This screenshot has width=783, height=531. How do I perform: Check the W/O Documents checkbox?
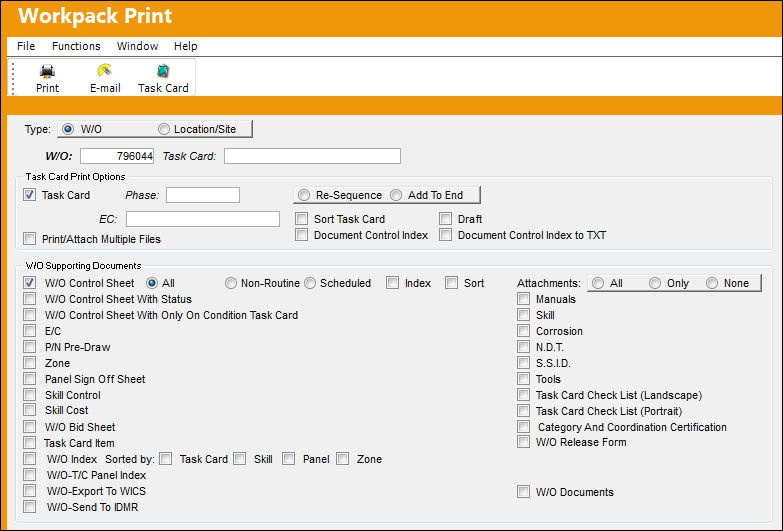(523, 492)
